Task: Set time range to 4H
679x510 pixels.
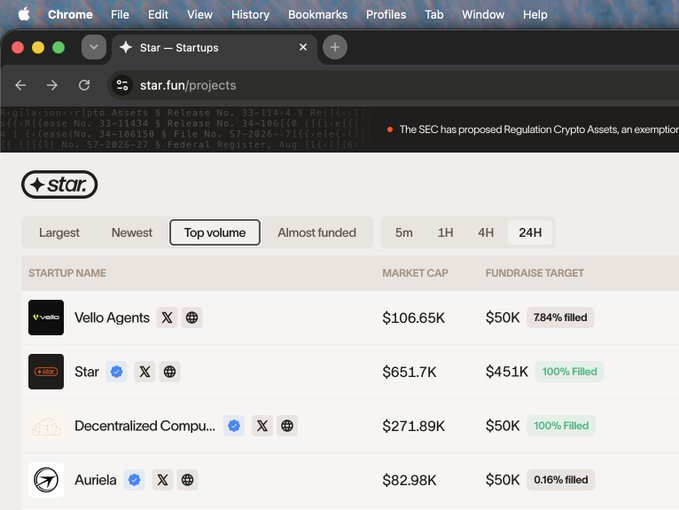Action: [x=486, y=232]
